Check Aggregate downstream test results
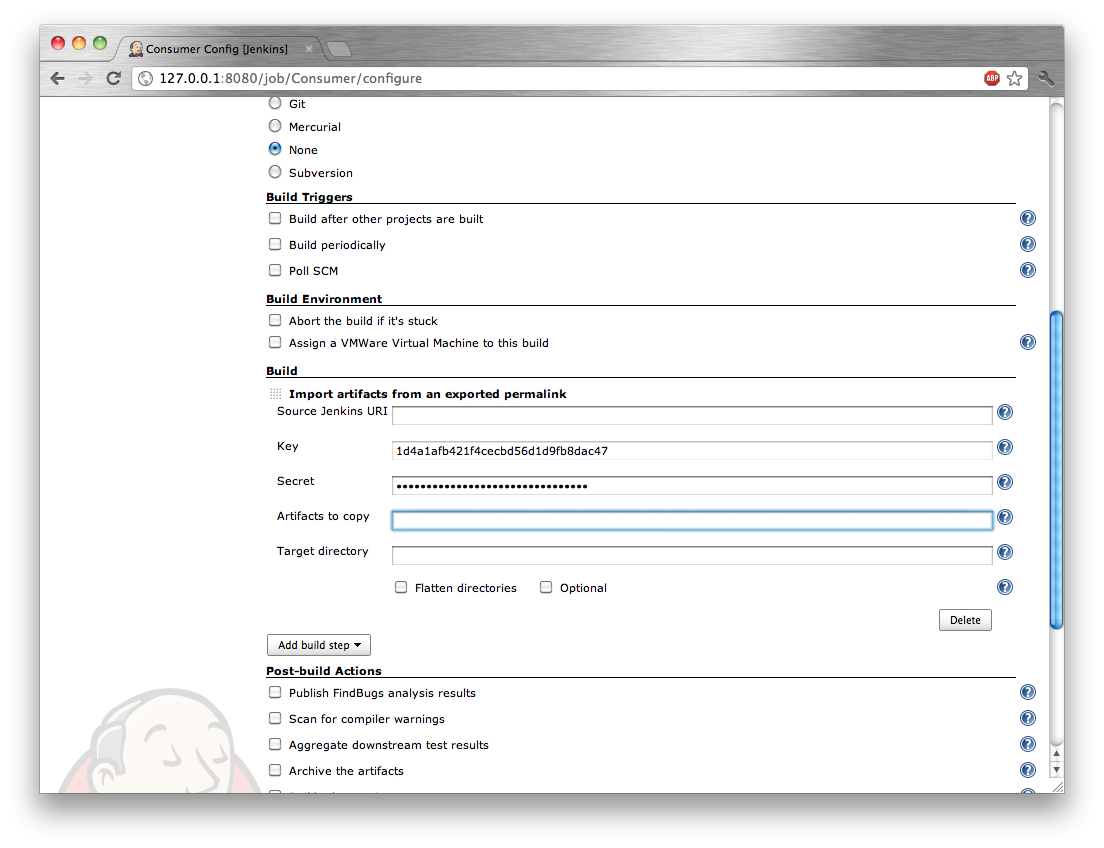The height and width of the screenshot is (848, 1104). coord(275,744)
